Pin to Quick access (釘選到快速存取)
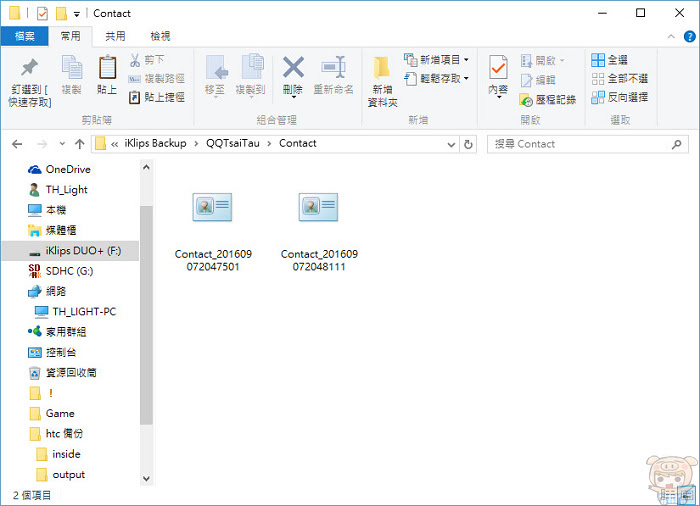700x506 pixels. [29, 82]
